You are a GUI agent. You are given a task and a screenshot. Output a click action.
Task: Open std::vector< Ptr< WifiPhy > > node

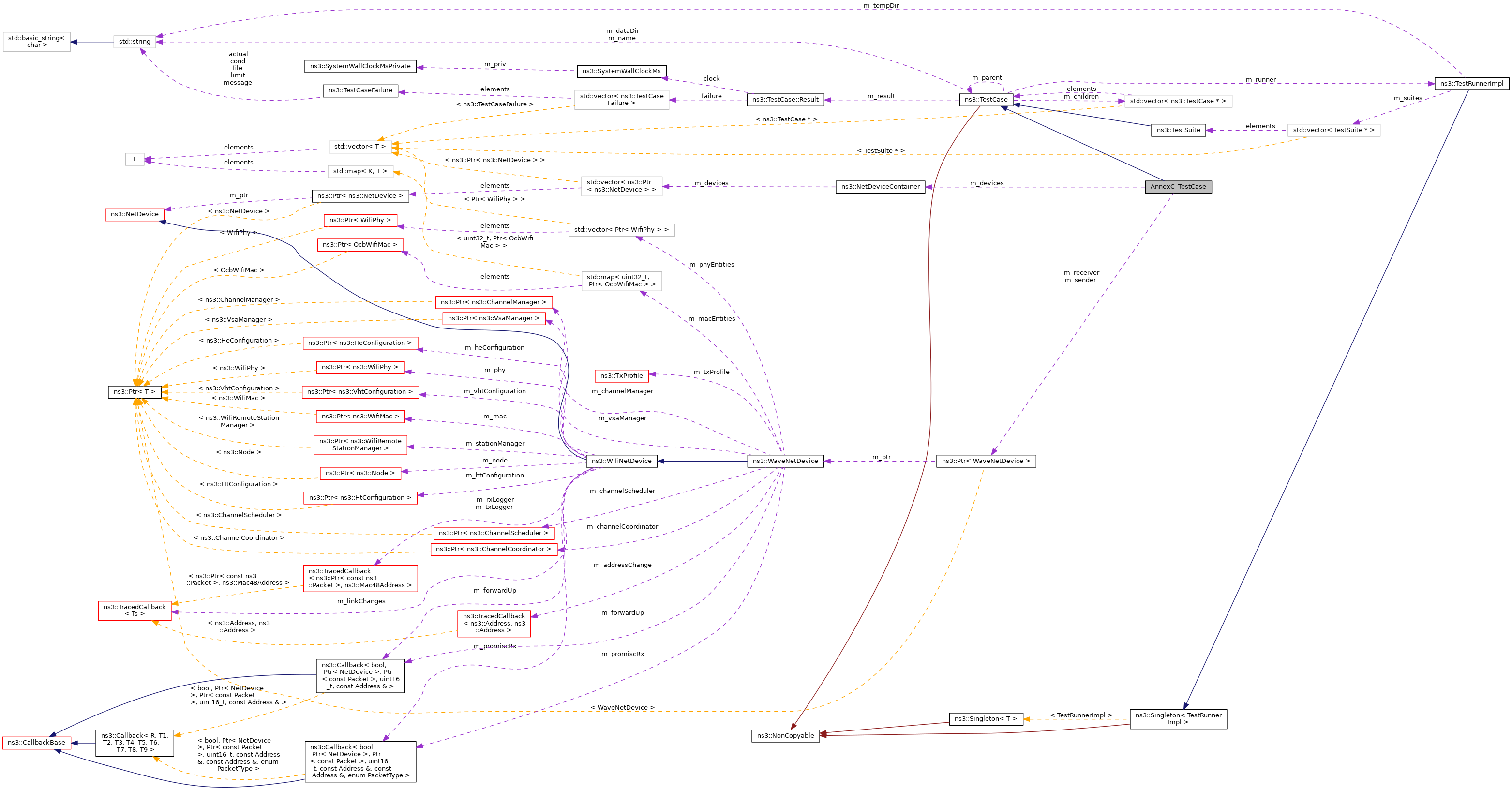(622, 230)
